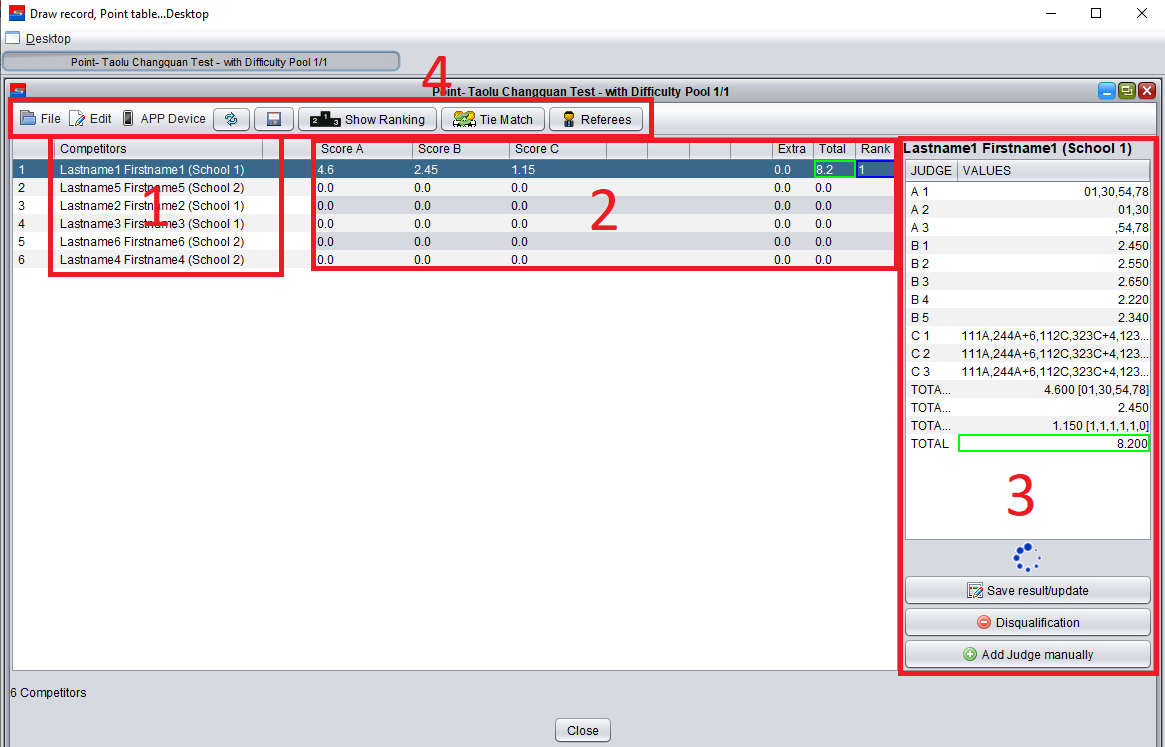Select competitor Lastname4 Firstname4 row
This screenshot has height=747, width=1165.
pos(152,259)
